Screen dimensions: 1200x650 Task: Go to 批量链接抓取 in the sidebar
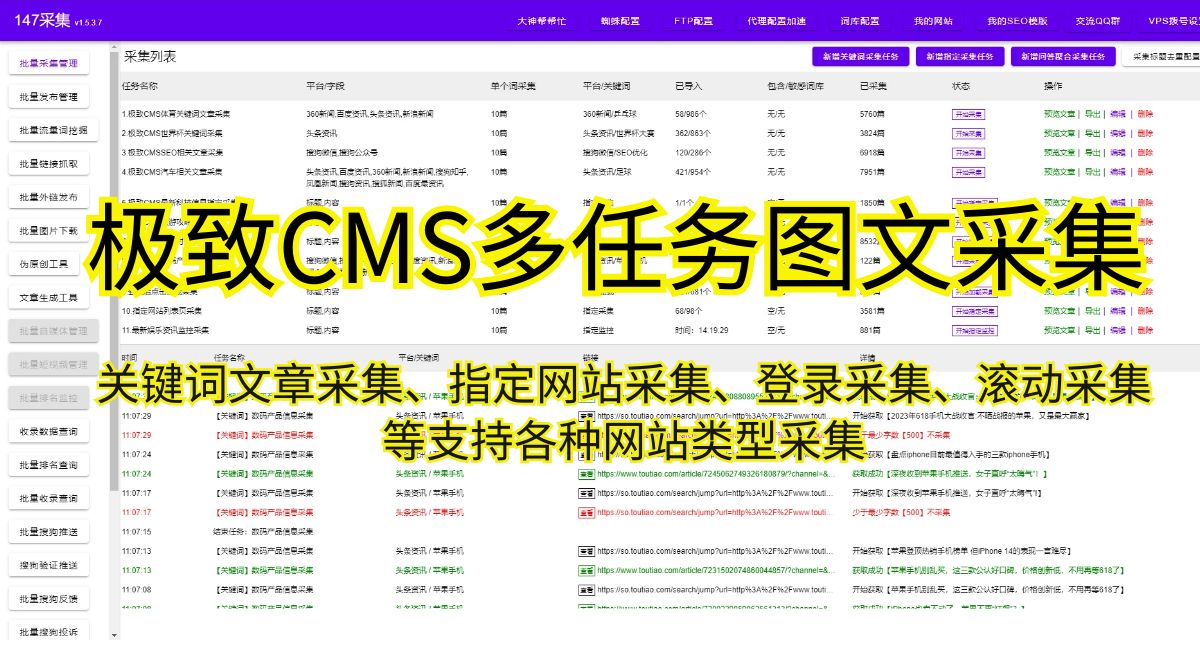pos(56,164)
